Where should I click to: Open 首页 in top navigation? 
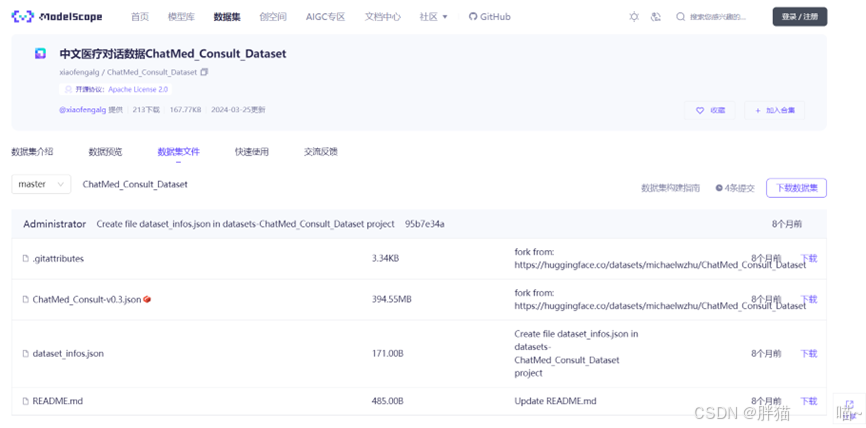(140, 17)
